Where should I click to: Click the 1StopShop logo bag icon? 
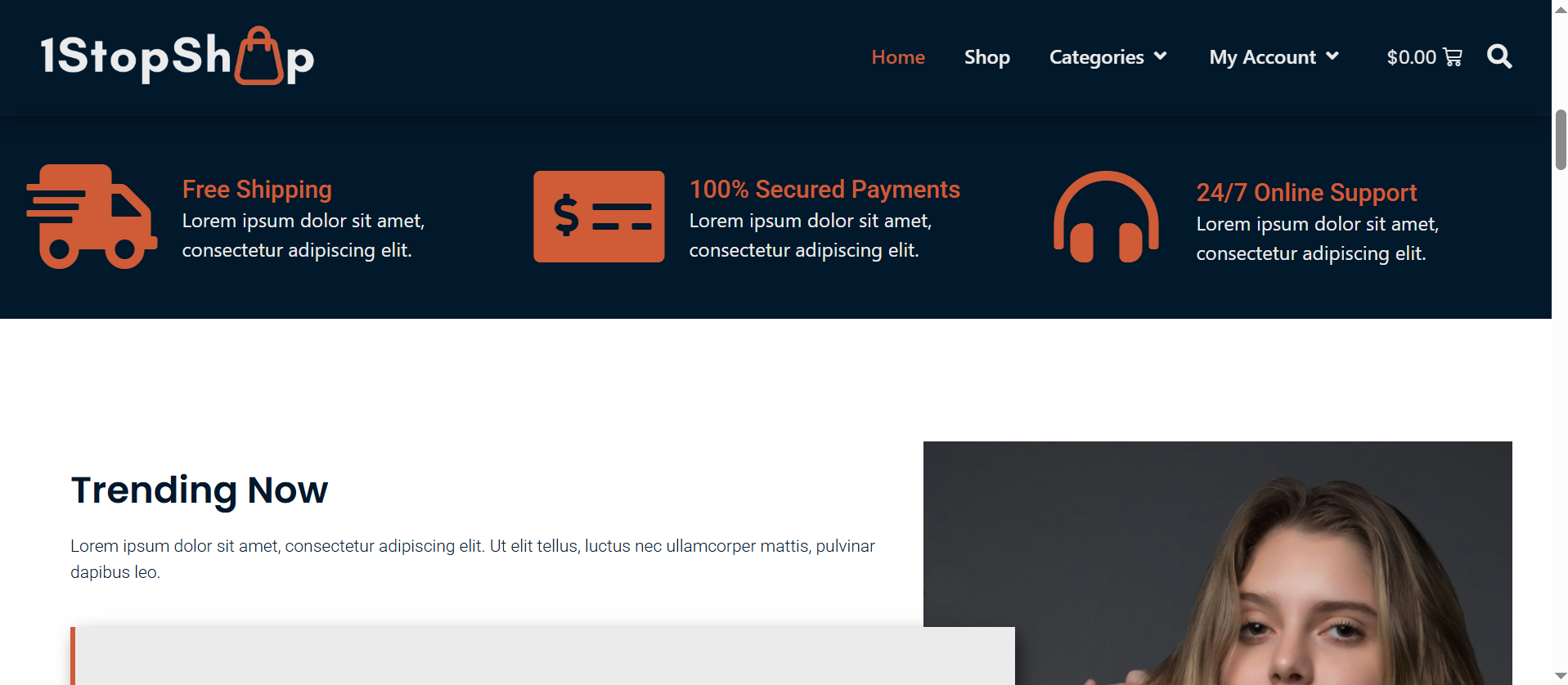[258, 56]
